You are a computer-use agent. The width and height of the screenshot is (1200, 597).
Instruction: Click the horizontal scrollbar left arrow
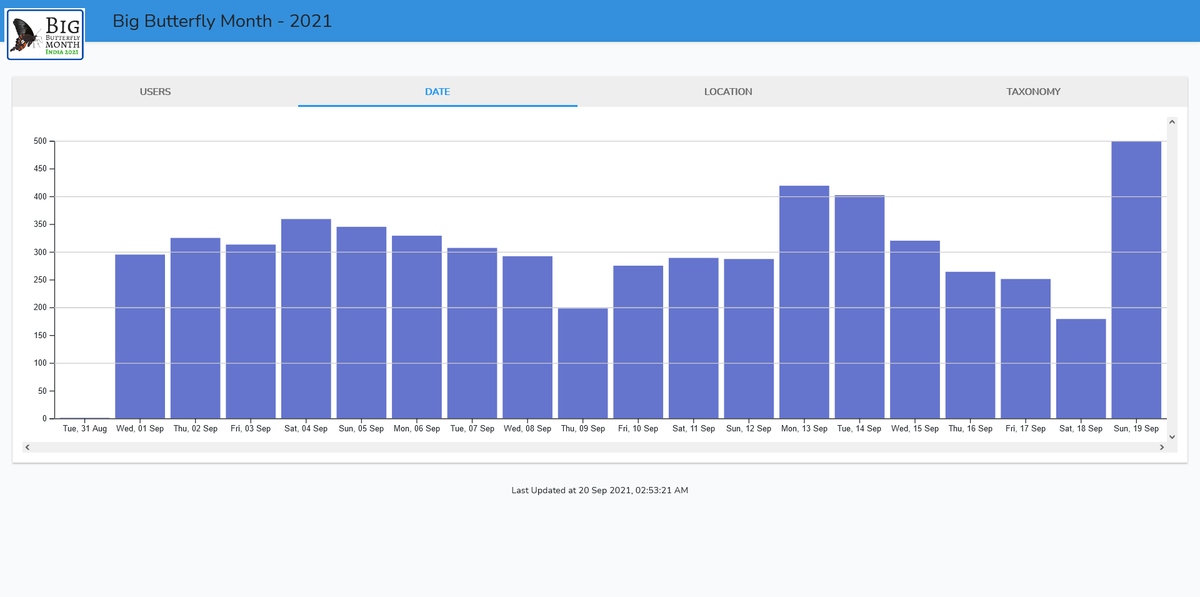(27, 448)
